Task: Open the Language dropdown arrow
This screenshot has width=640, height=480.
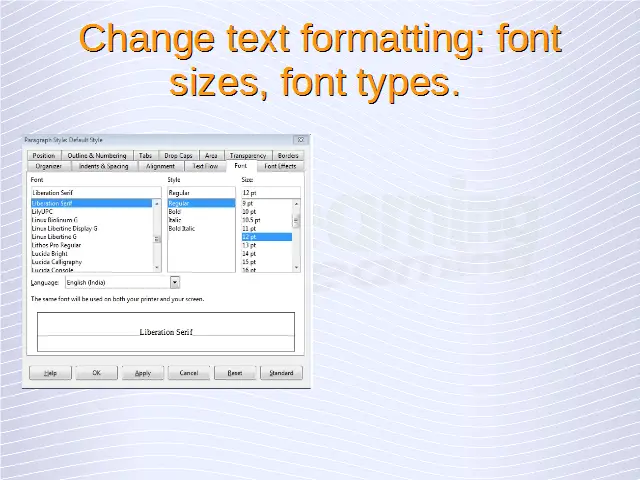Action: 175,283
